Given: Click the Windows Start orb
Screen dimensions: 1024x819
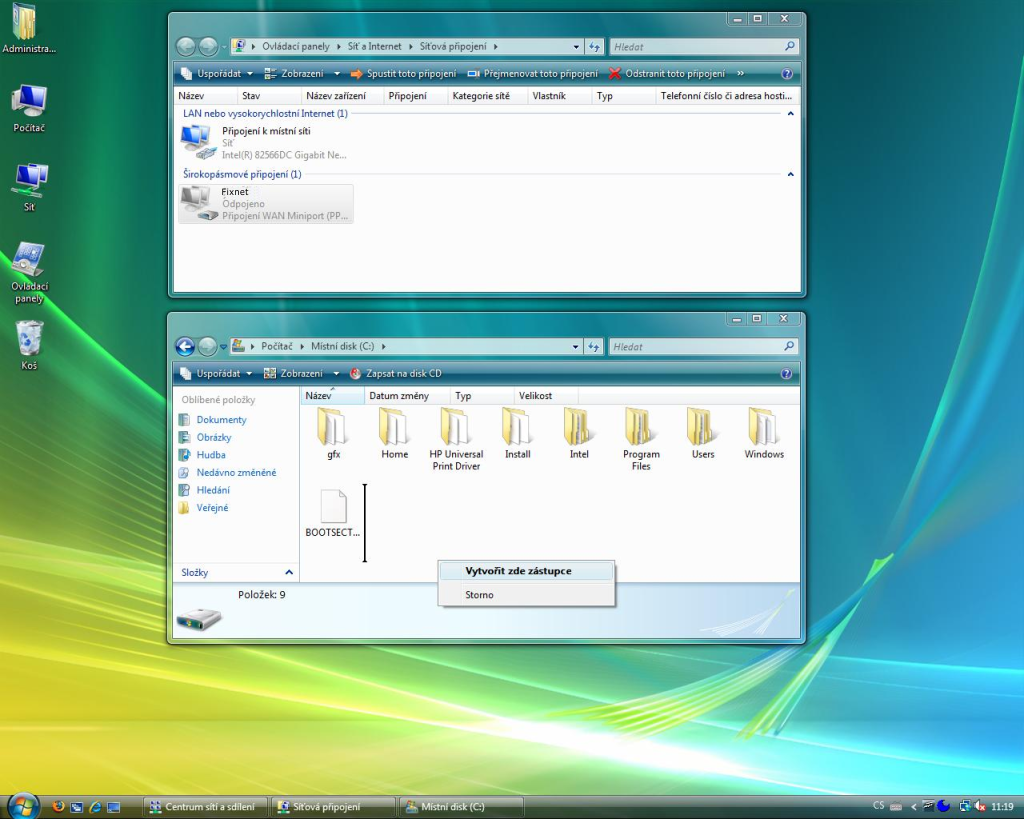Looking at the screenshot, I should pos(22,806).
